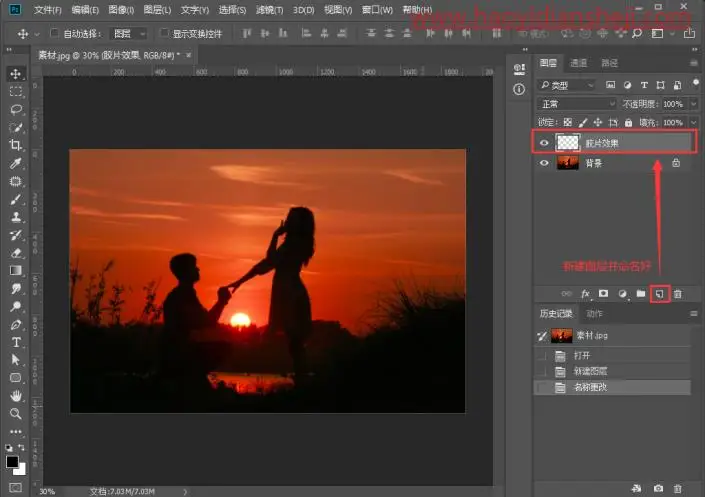Select the Eraser tool

[16, 253]
